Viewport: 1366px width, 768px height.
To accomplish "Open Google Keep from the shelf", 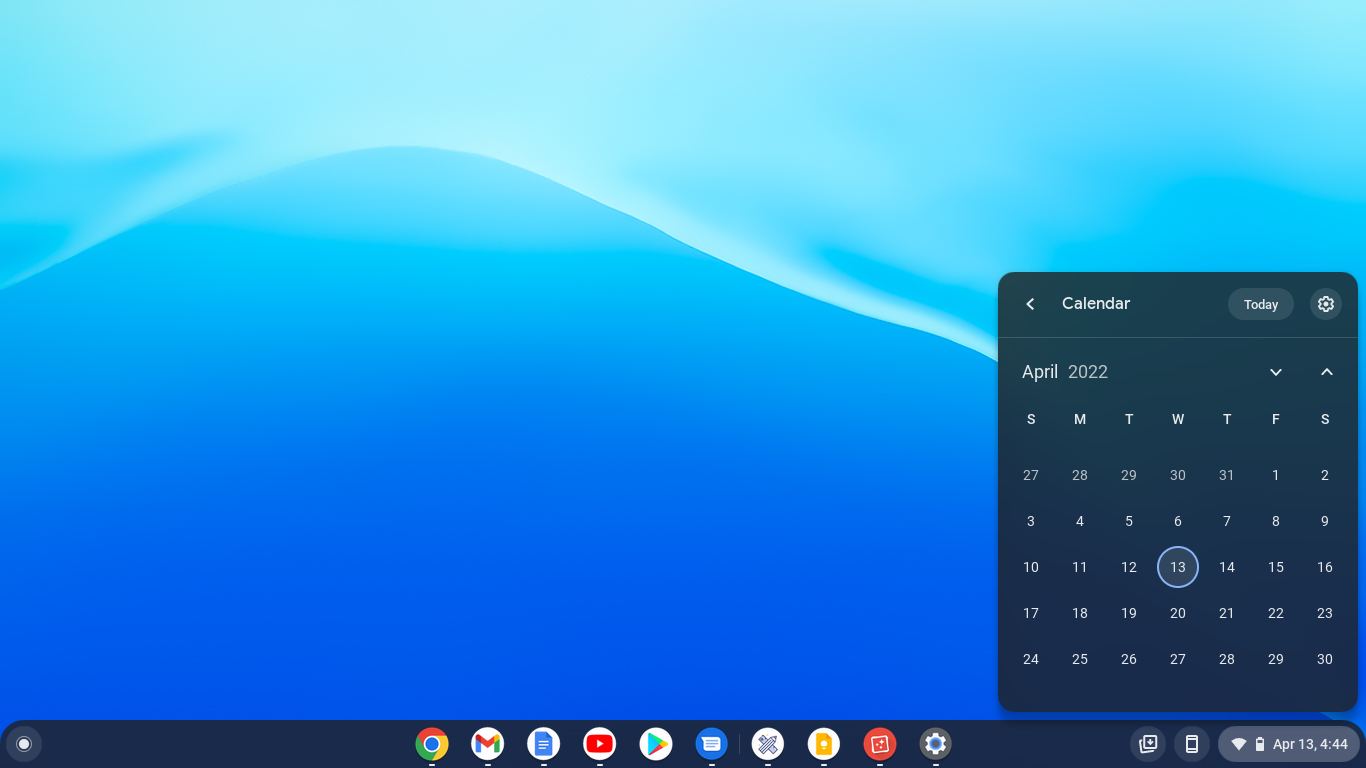I will pos(824,744).
